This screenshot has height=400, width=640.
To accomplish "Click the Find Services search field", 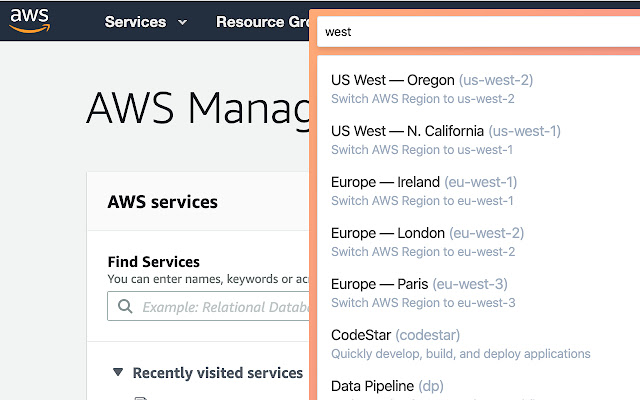I will point(220,307).
